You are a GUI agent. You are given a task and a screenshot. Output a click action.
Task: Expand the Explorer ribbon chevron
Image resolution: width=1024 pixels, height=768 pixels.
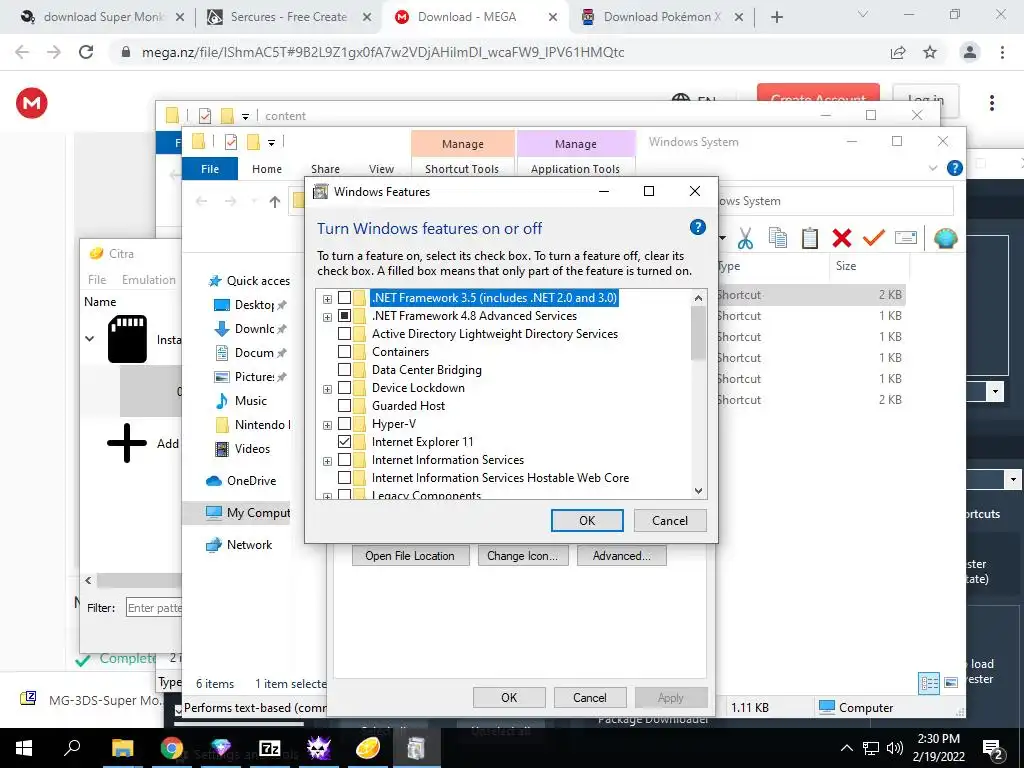933,168
